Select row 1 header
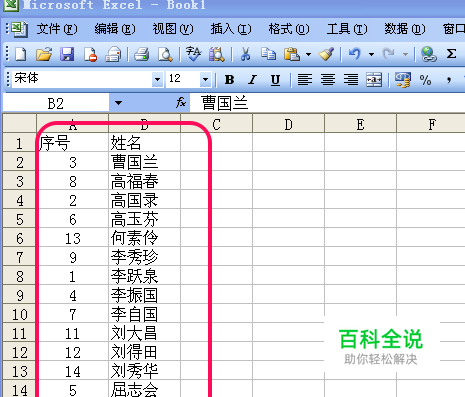 (x=19, y=143)
